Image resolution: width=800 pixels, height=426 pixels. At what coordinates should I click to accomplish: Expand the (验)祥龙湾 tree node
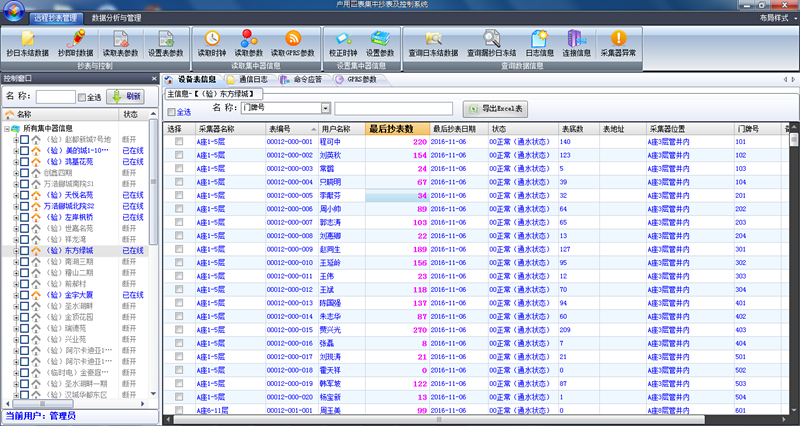coord(16,239)
